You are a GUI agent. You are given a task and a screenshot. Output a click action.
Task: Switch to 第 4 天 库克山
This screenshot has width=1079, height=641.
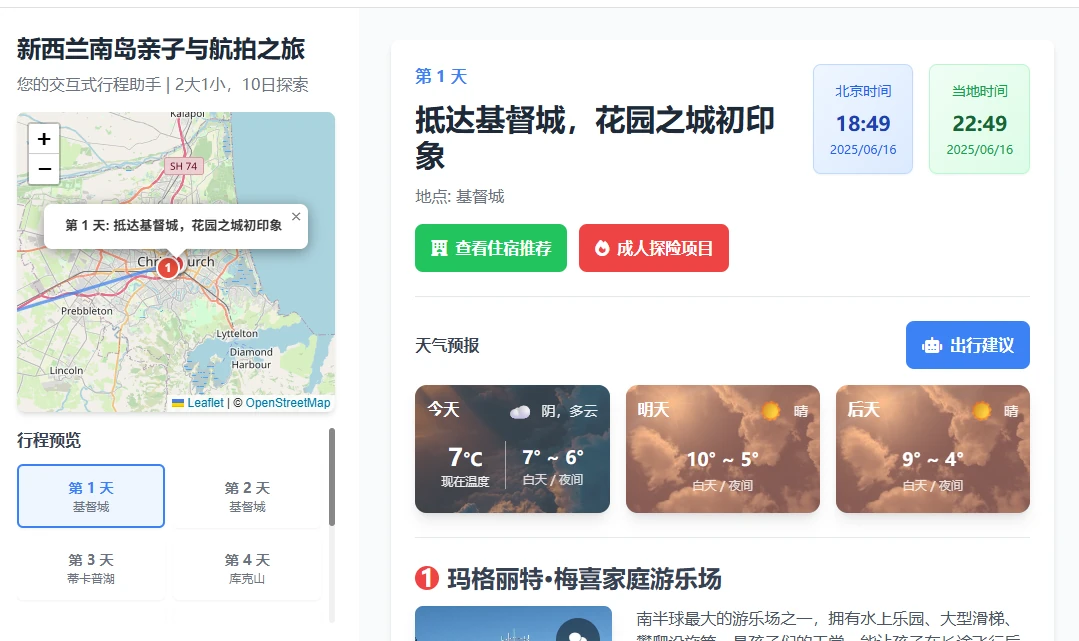click(247, 568)
